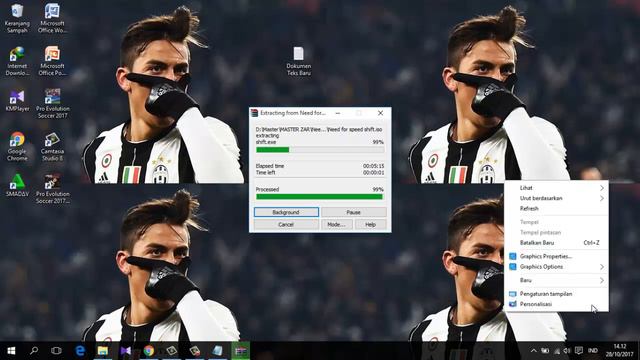
Task: Click the Time left value 00:00:01
Action: 373,173
